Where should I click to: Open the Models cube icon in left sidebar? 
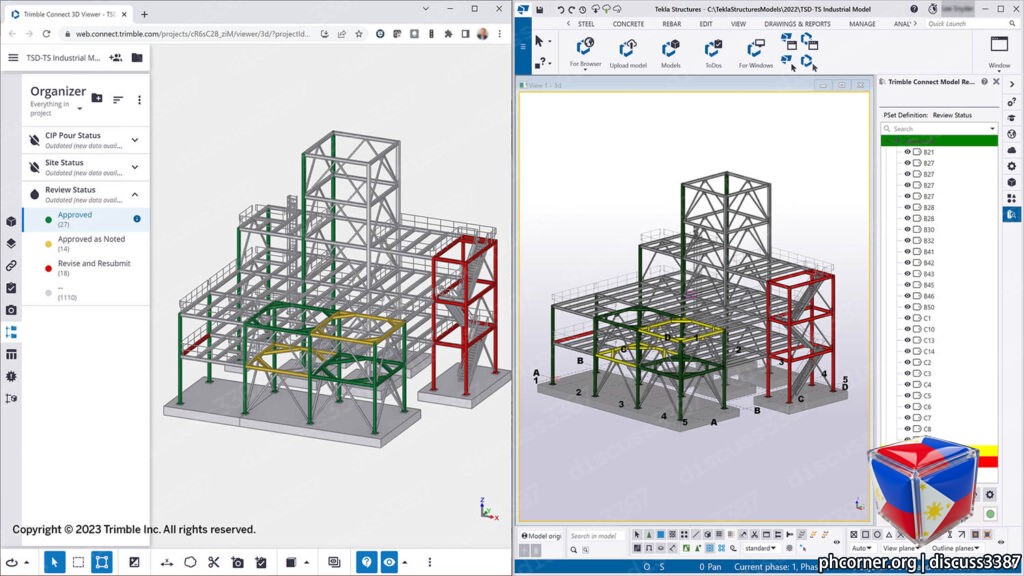(x=11, y=221)
